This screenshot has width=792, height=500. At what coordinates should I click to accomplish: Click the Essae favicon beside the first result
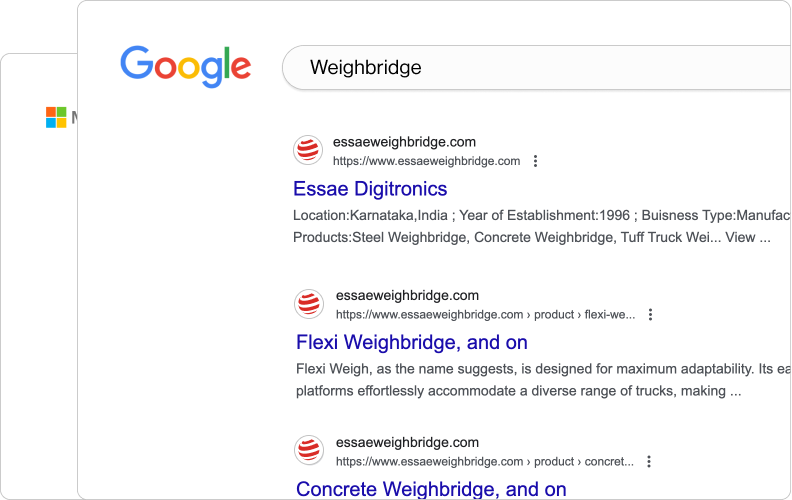[308, 150]
